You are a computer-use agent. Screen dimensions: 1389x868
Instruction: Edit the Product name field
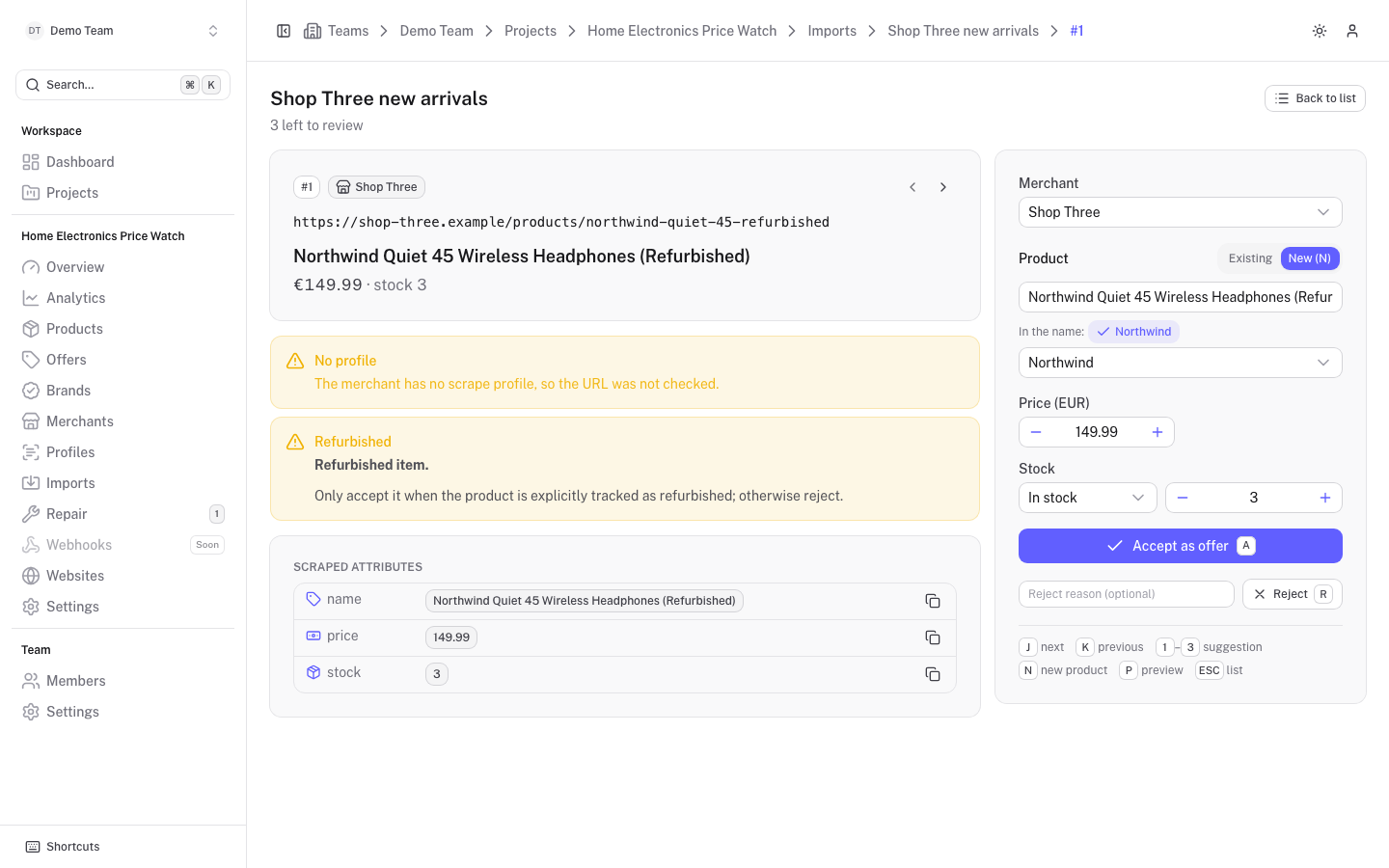1181,297
